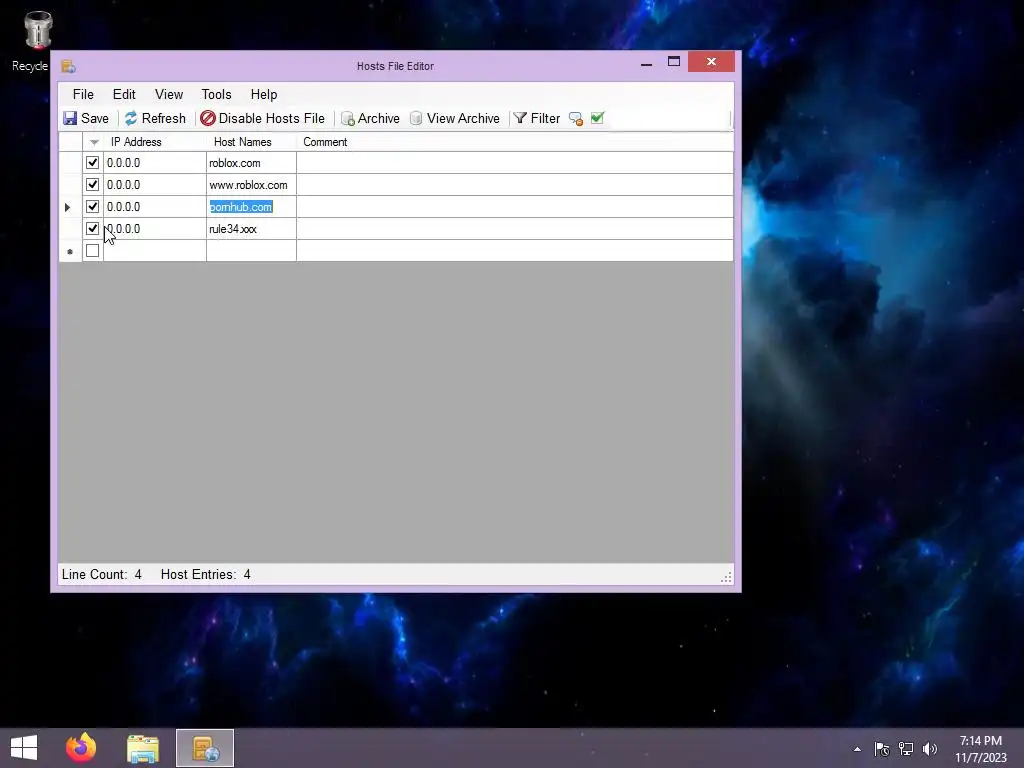1024x768 pixels.
Task: Click the comment cell of rule34.xxx row
Action: 515,229
